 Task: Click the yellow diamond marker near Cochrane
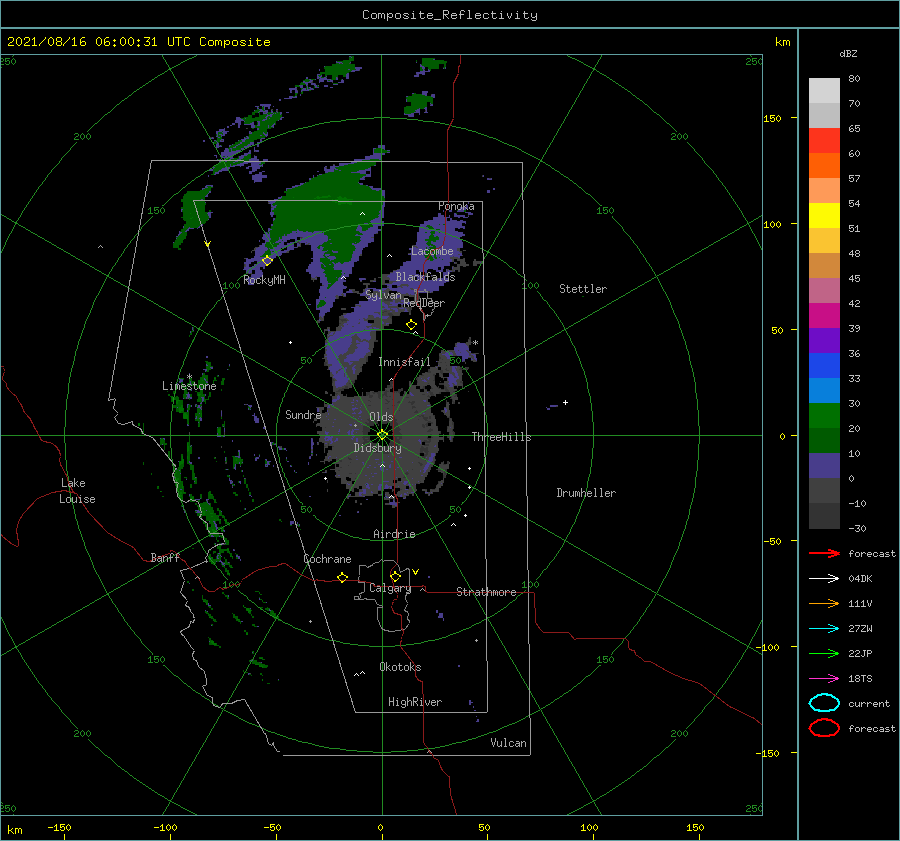343,577
